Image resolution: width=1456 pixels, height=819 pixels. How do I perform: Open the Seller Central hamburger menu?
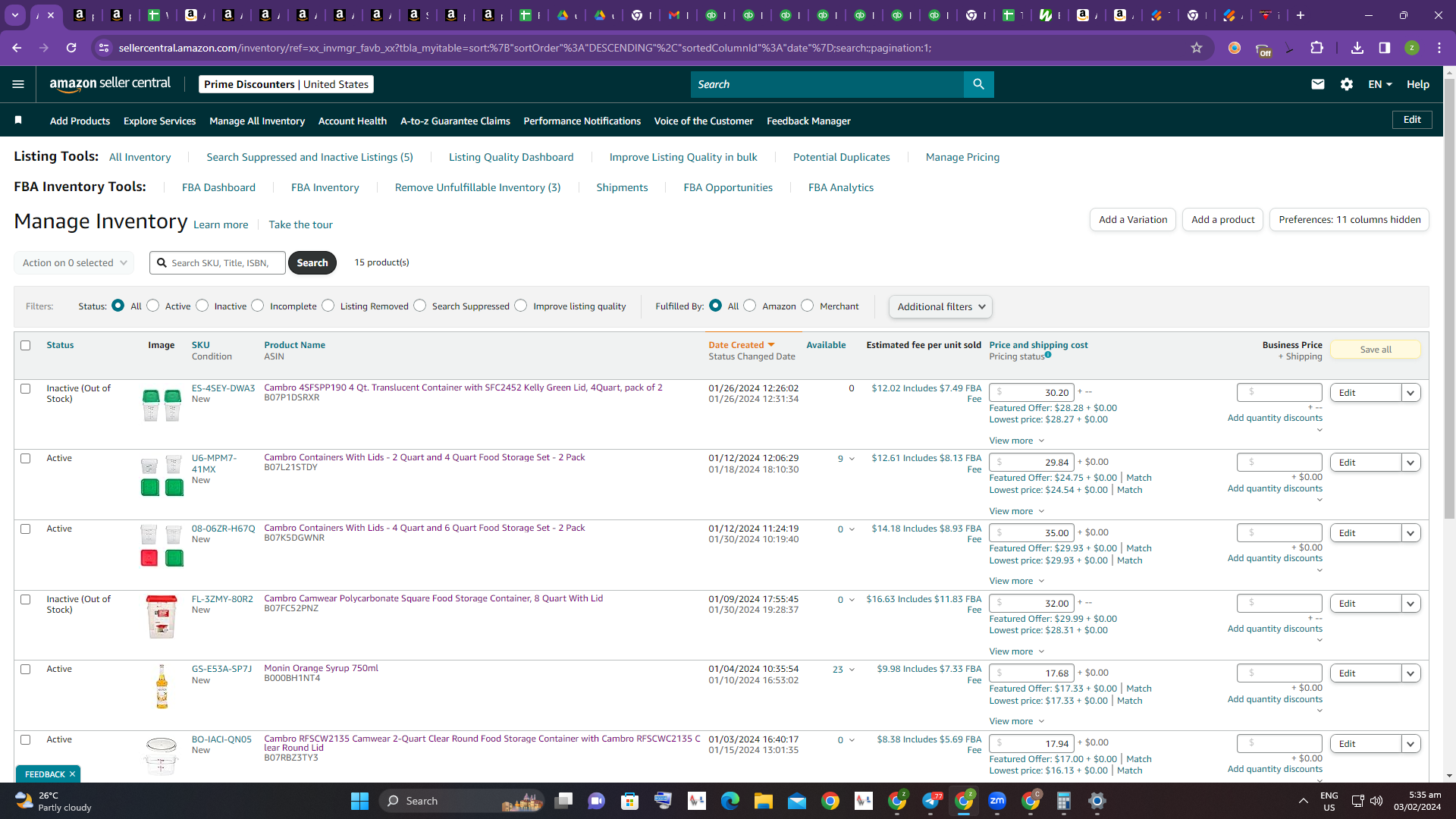click(18, 84)
